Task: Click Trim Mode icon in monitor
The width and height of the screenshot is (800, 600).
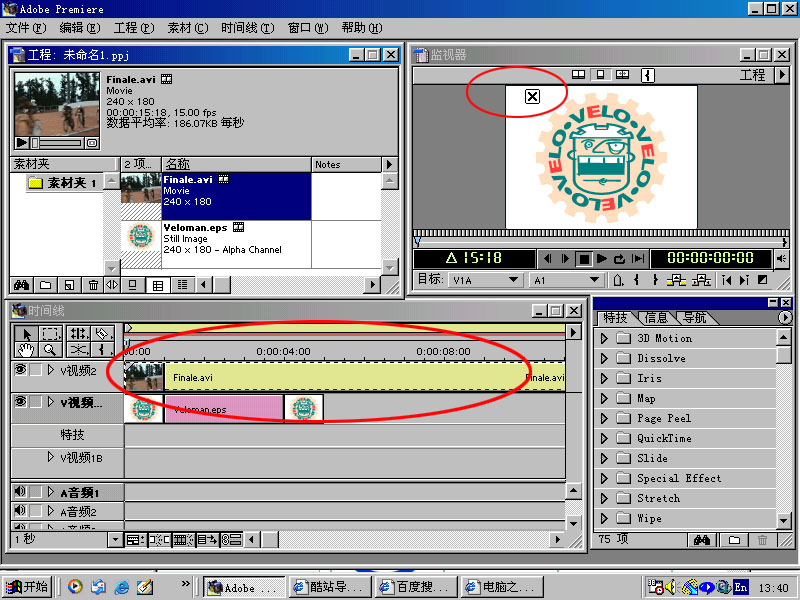Action: pos(622,75)
